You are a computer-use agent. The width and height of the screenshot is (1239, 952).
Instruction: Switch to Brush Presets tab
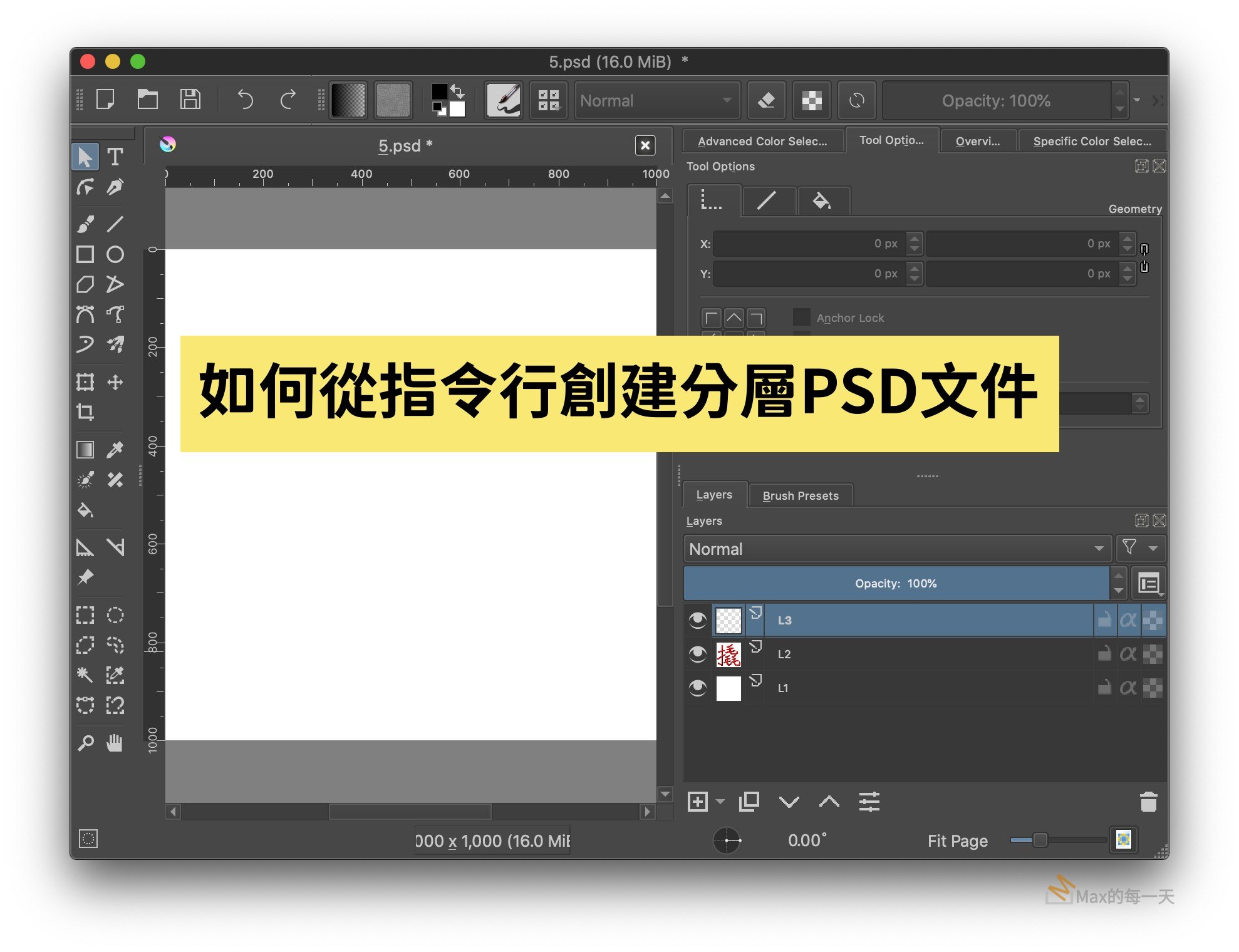pyautogui.click(x=800, y=495)
